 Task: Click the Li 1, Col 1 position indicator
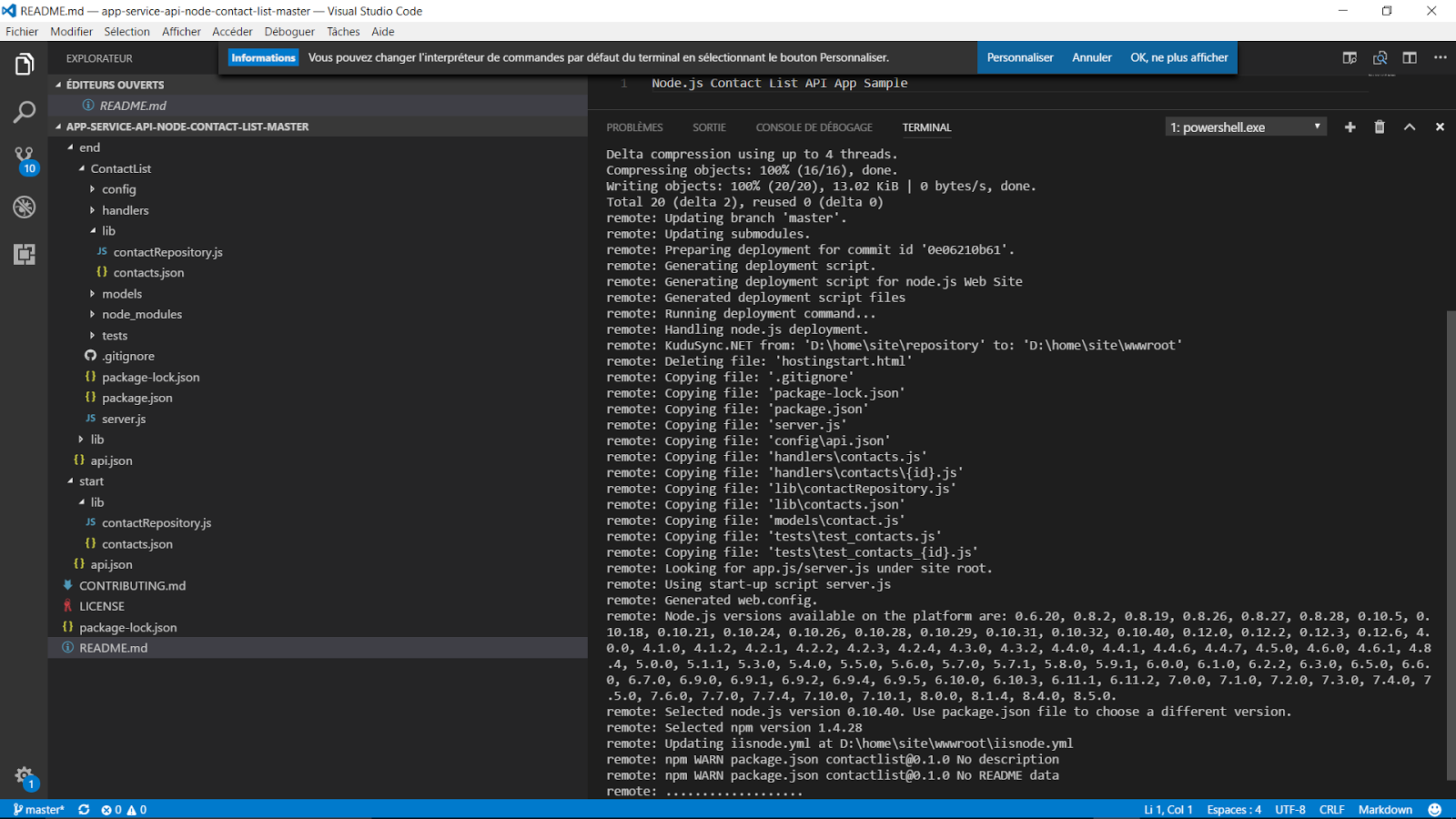click(1168, 810)
